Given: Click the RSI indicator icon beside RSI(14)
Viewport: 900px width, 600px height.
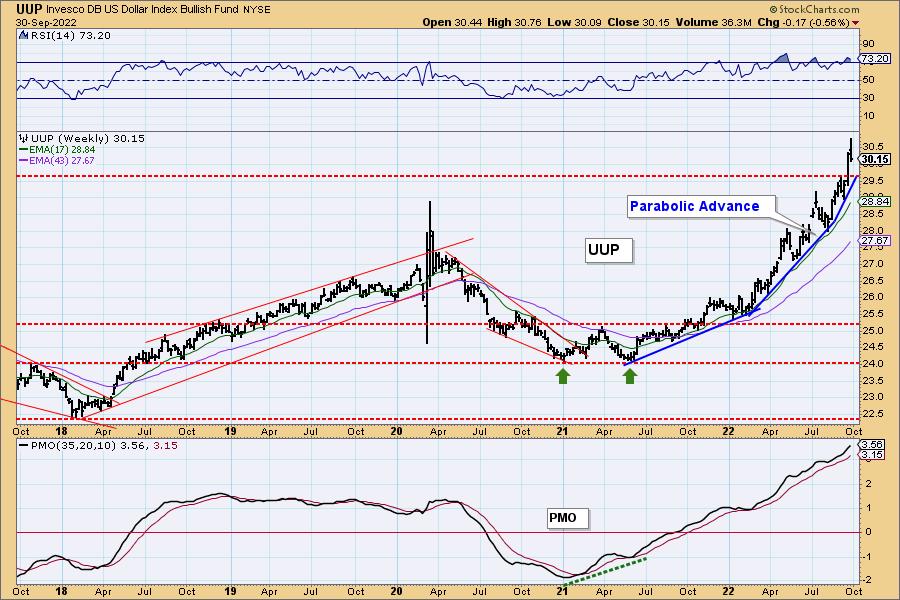Looking at the screenshot, I should click(x=23, y=35).
